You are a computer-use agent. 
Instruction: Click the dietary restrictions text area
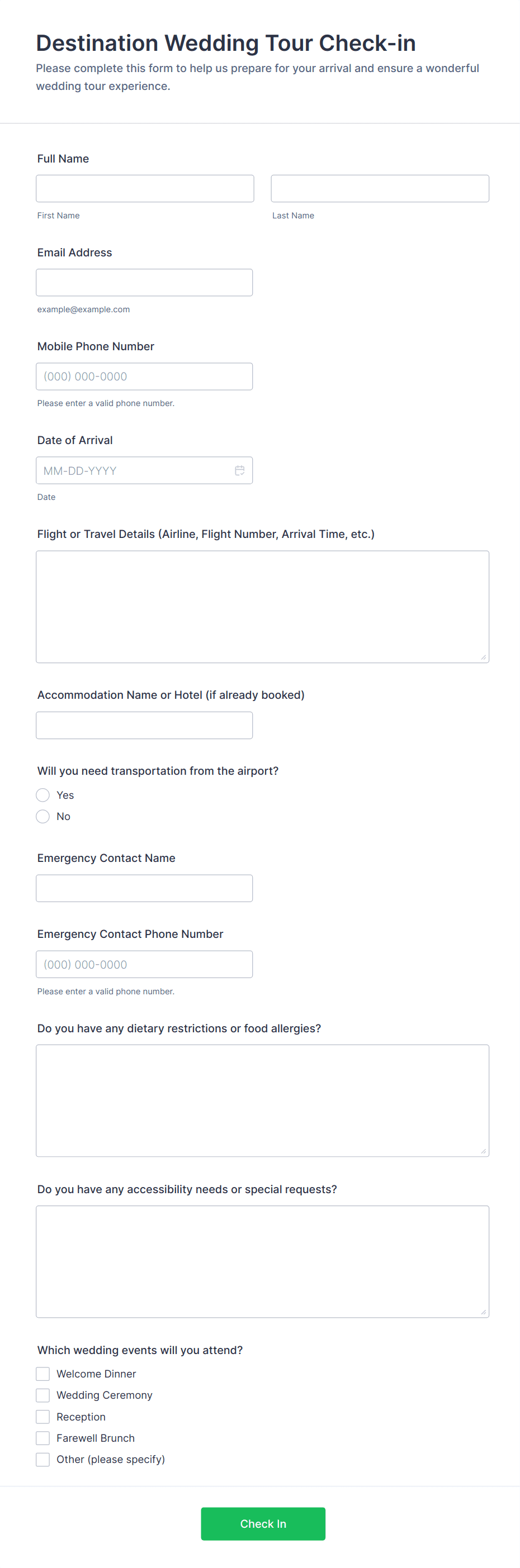point(263,1100)
